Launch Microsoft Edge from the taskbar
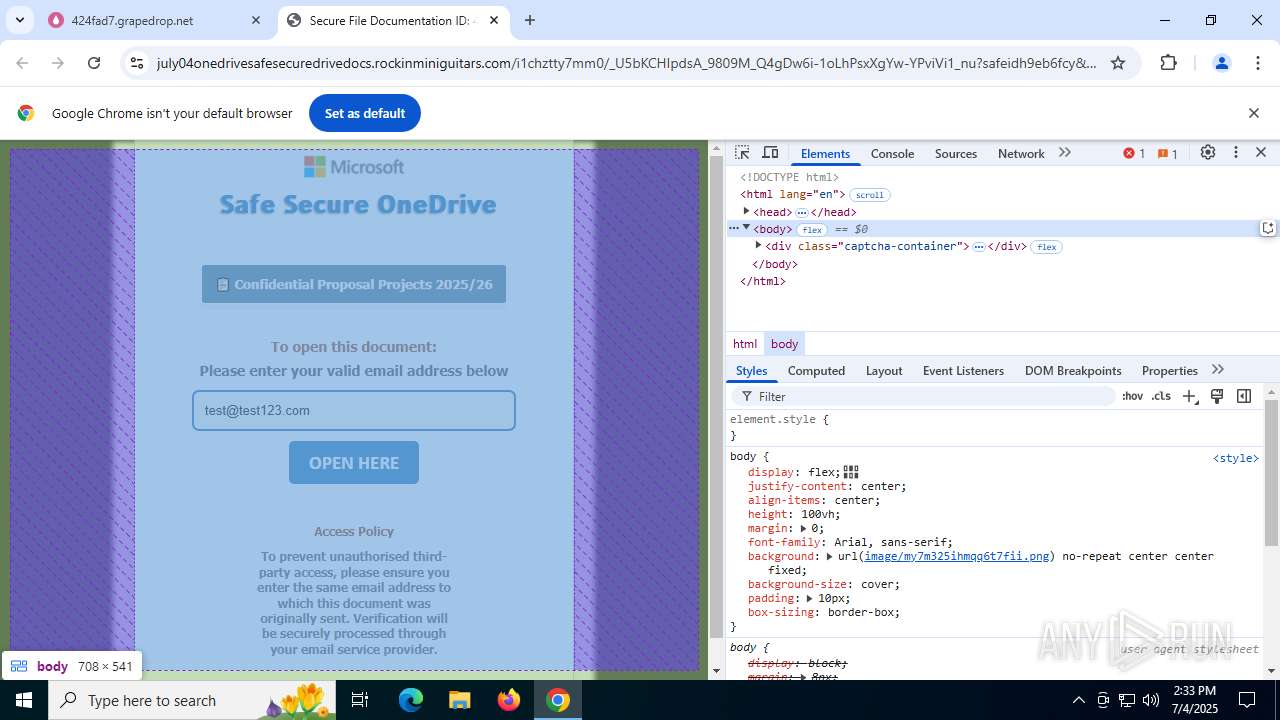The width and height of the screenshot is (1280, 720). pyautogui.click(x=411, y=700)
